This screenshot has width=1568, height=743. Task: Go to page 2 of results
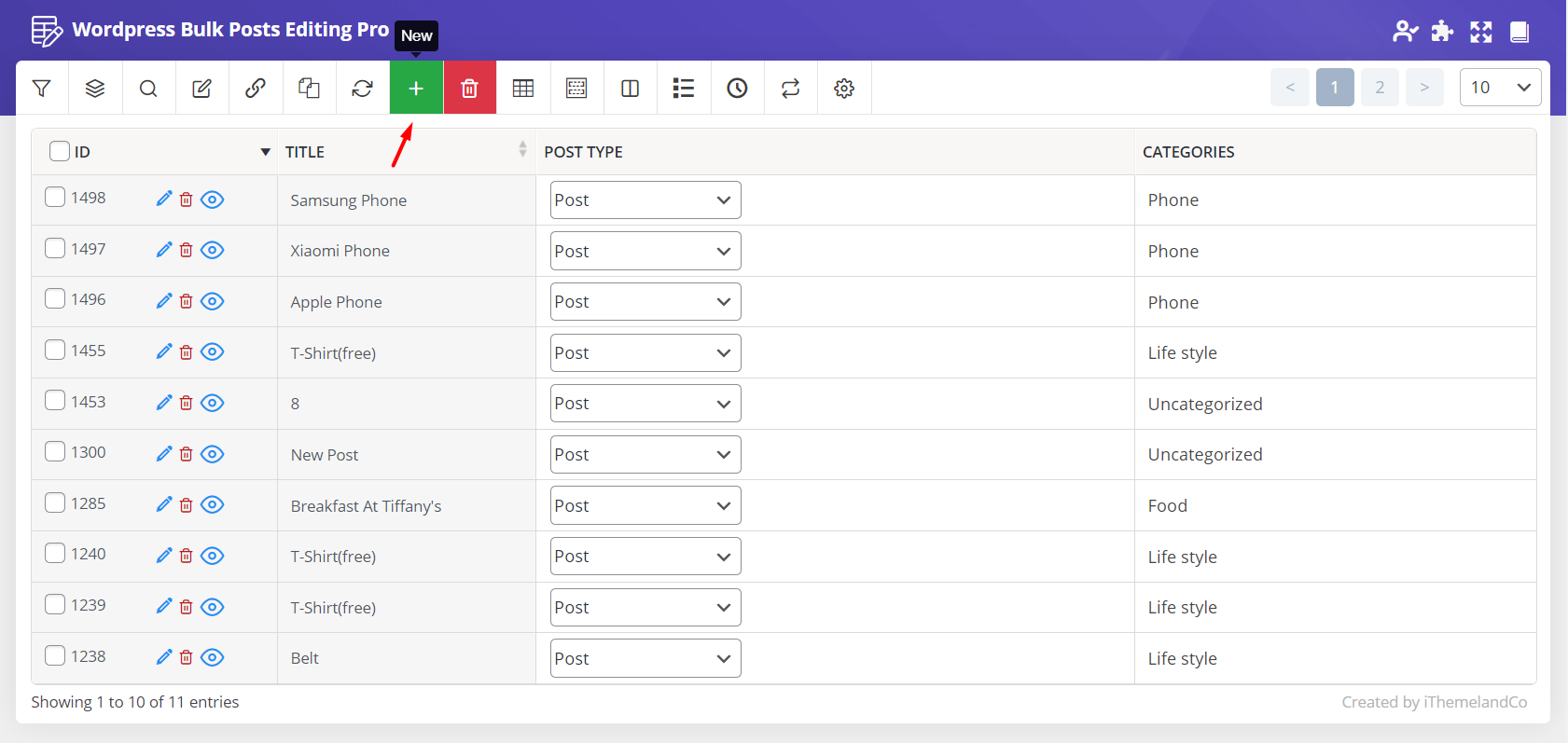coord(1380,88)
